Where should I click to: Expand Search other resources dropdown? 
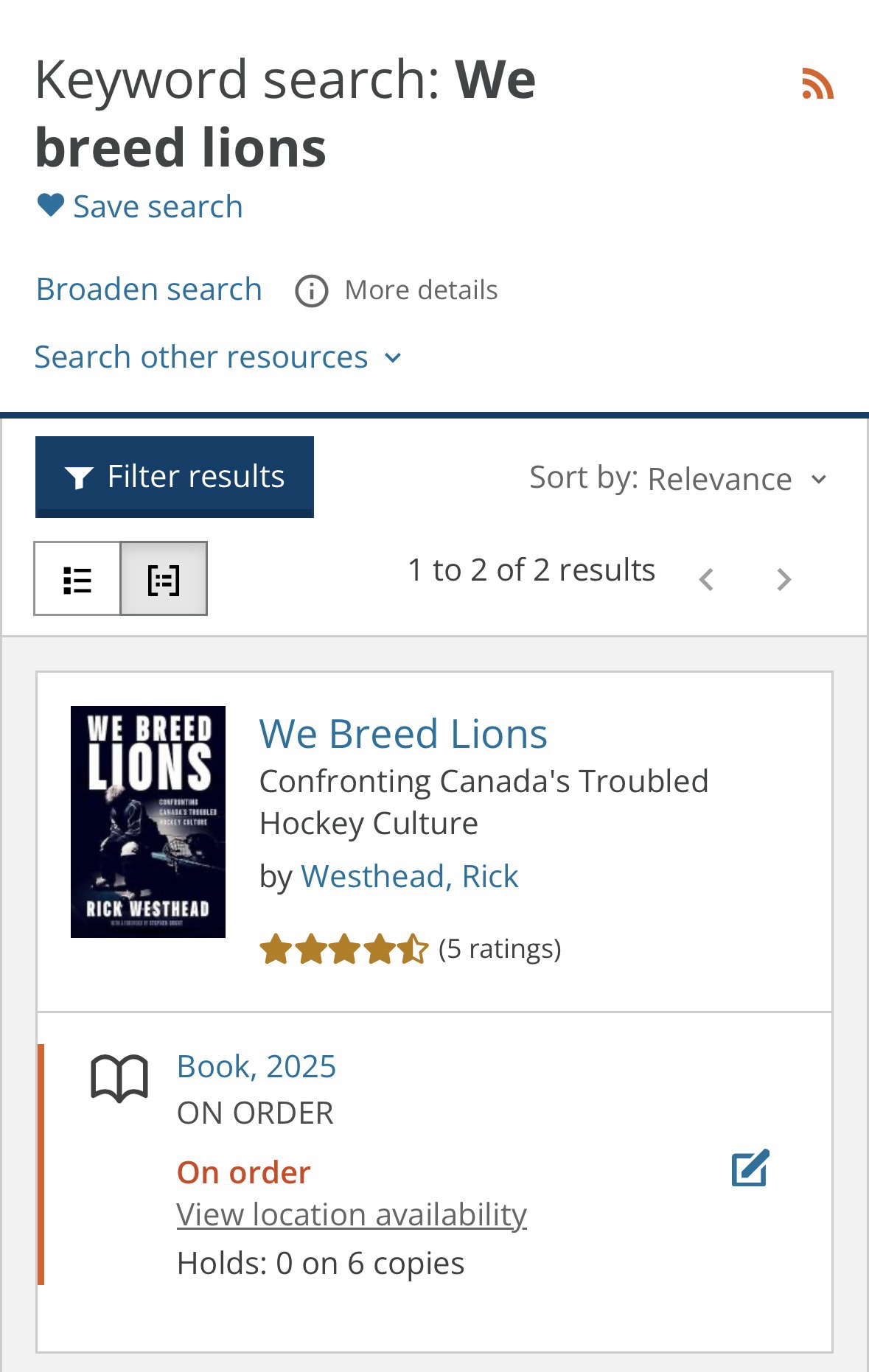pos(218,357)
